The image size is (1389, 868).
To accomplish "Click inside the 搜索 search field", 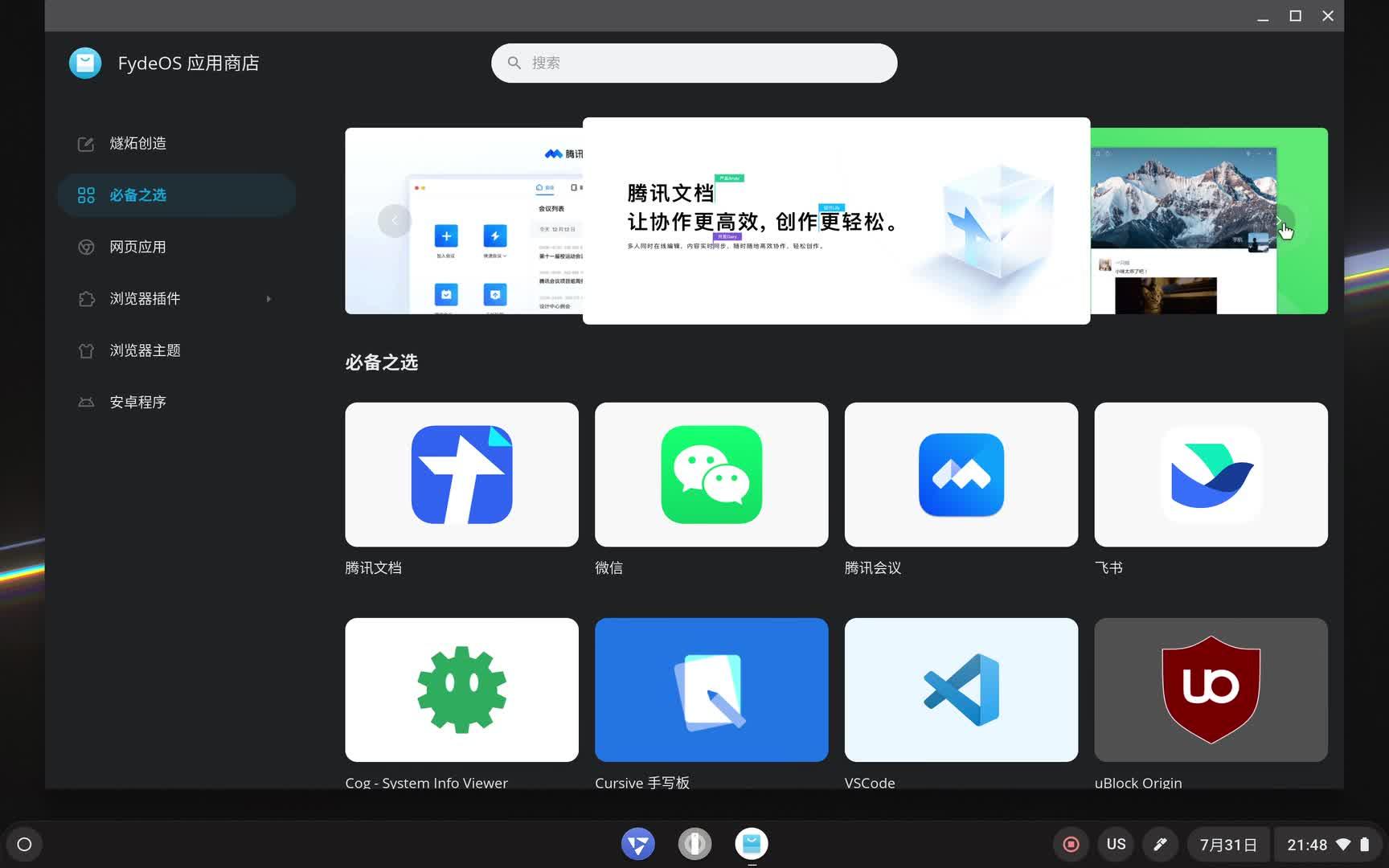I will click(694, 63).
